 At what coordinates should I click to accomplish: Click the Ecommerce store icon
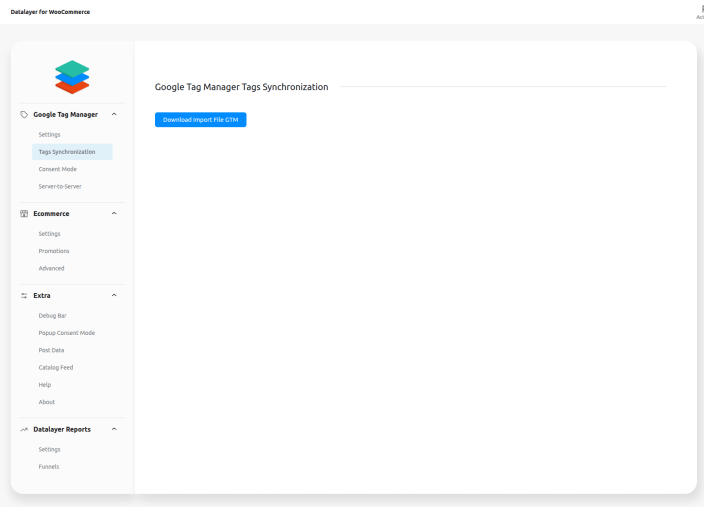click(24, 214)
